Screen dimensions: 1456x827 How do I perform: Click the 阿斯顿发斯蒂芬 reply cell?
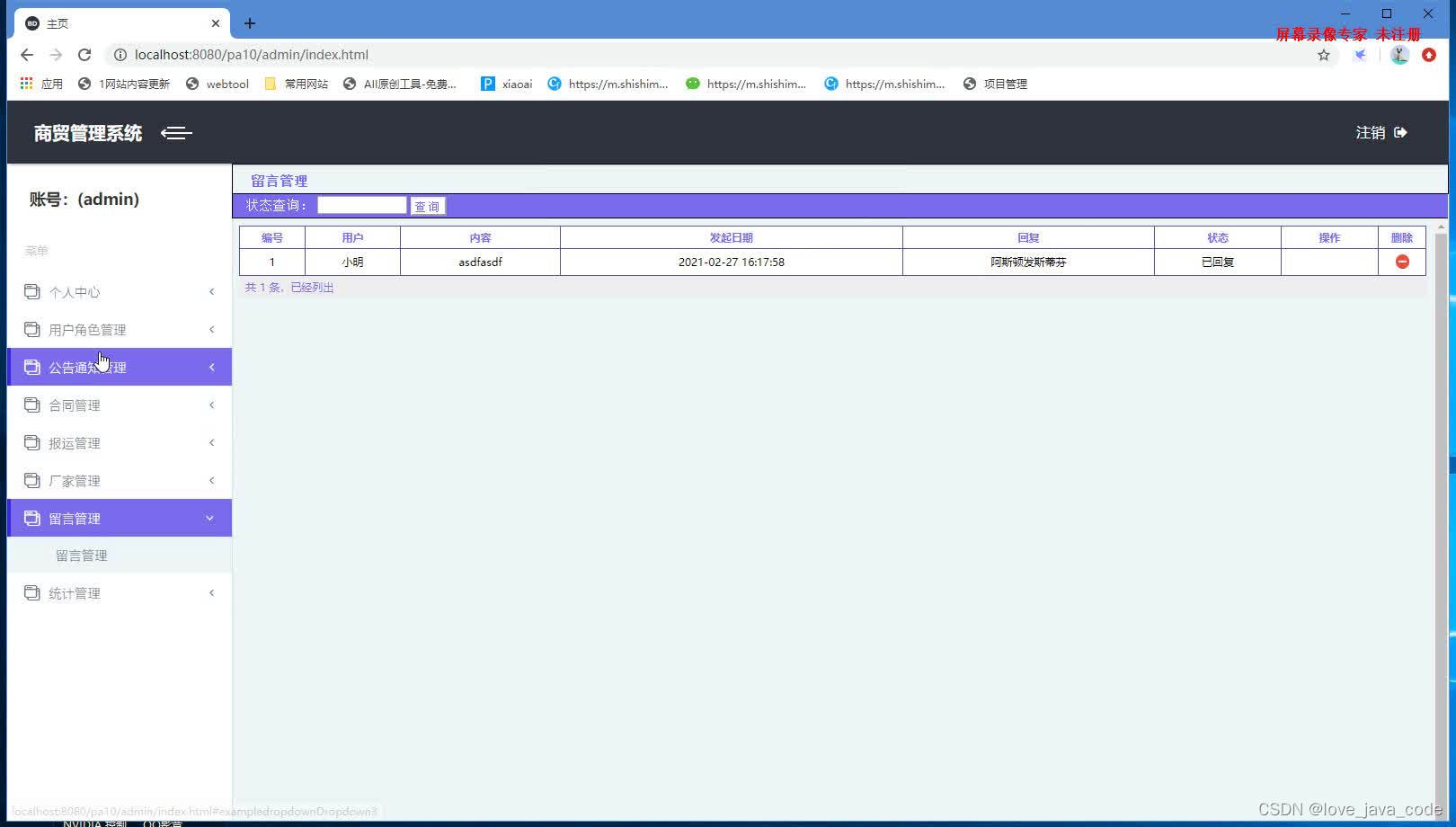(1028, 262)
